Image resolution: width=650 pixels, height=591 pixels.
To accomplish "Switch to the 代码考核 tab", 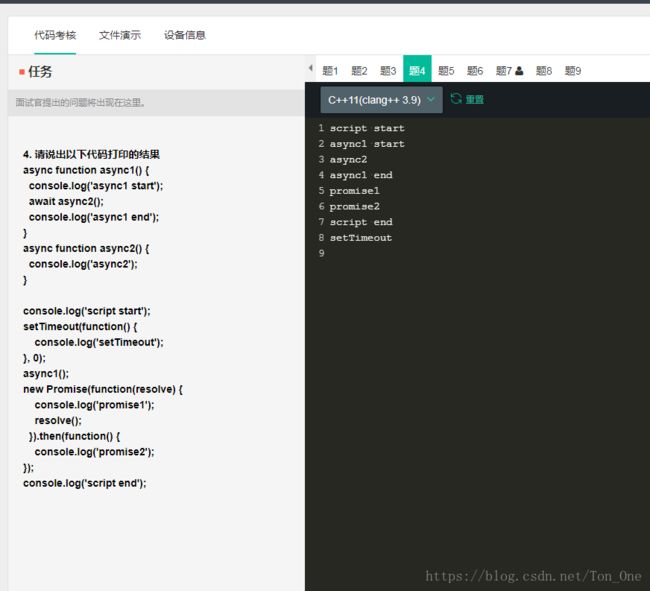I will (x=53, y=35).
